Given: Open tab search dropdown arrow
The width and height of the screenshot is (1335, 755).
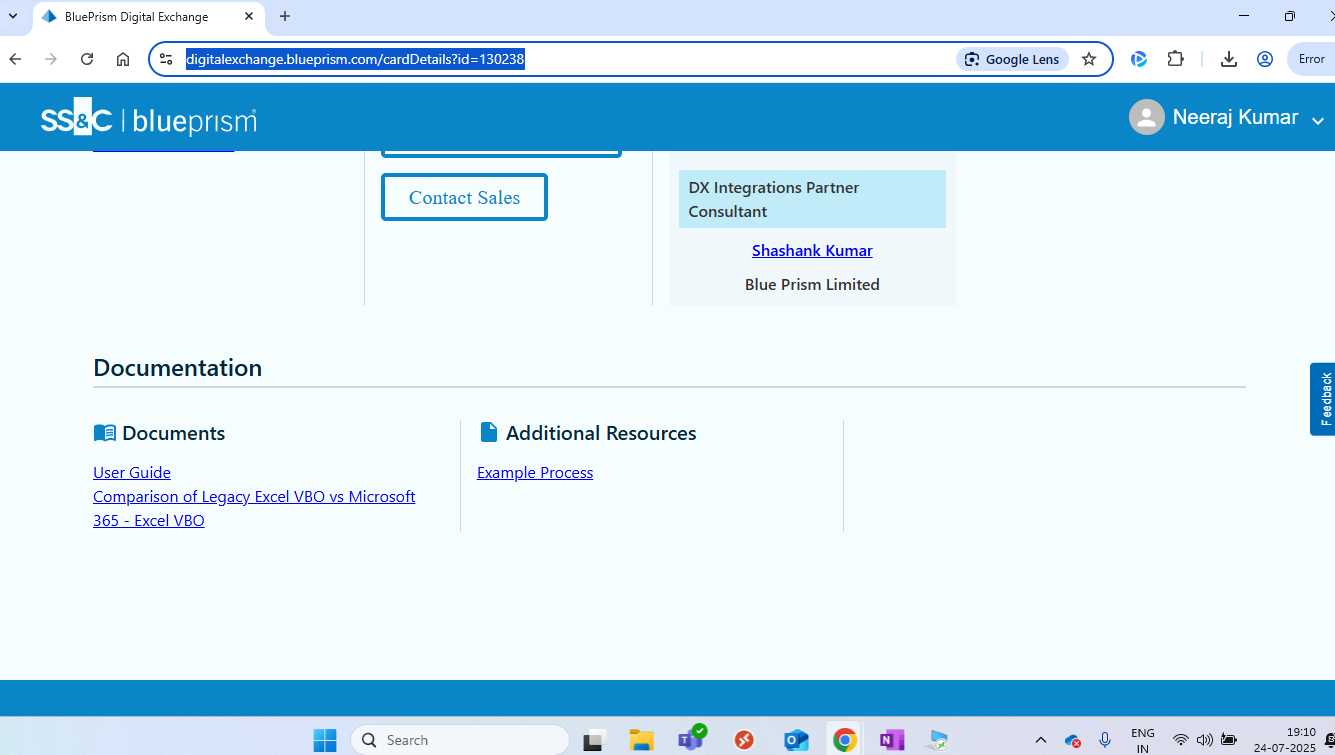Looking at the screenshot, I should pos(13,16).
